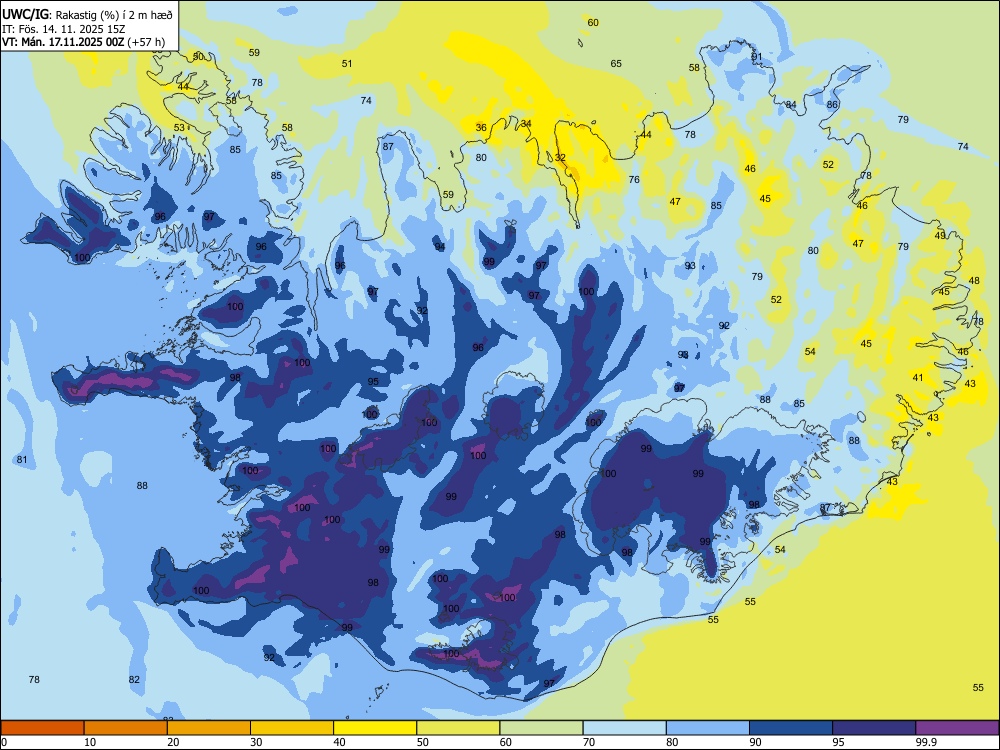Pick the 70–80 light blue legend swatch

coord(624,728)
